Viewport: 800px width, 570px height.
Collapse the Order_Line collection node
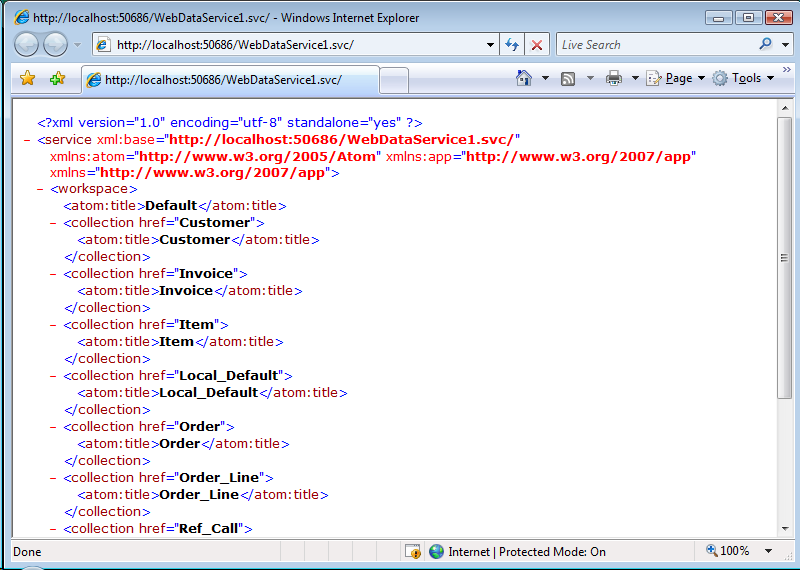(54, 477)
